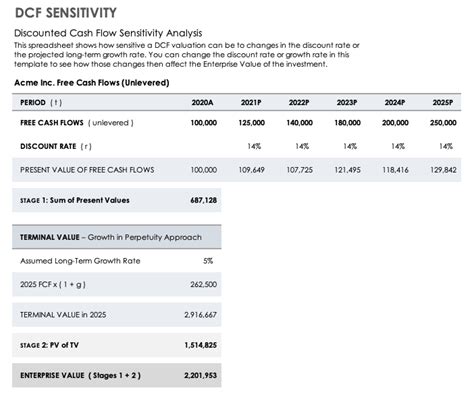Click the 2024P free cash flow value 200,000
This screenshot has height=409, width=474.
coord(395,123)
